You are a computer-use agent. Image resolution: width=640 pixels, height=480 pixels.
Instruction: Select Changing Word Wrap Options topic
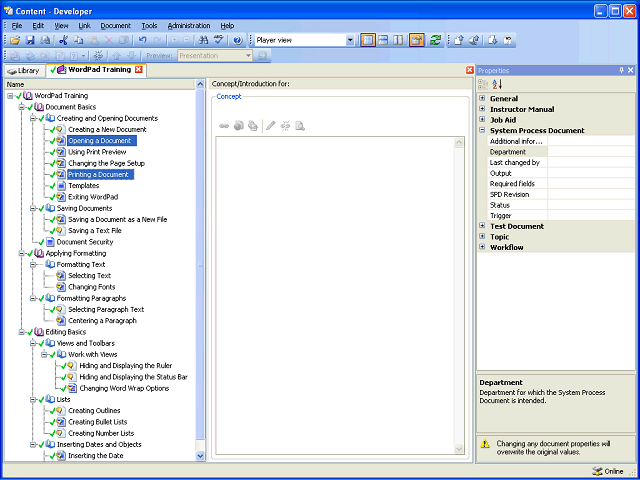(x=124, y=388)
